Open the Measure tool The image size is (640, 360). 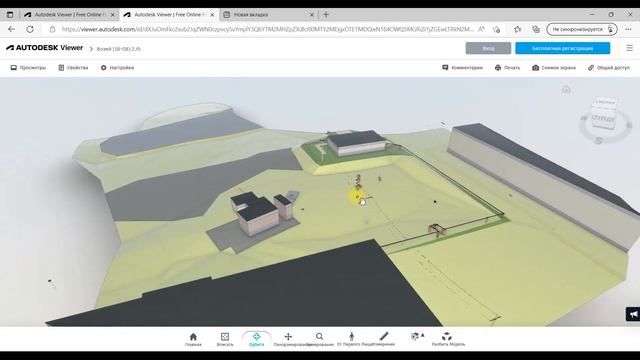point(384,339)
